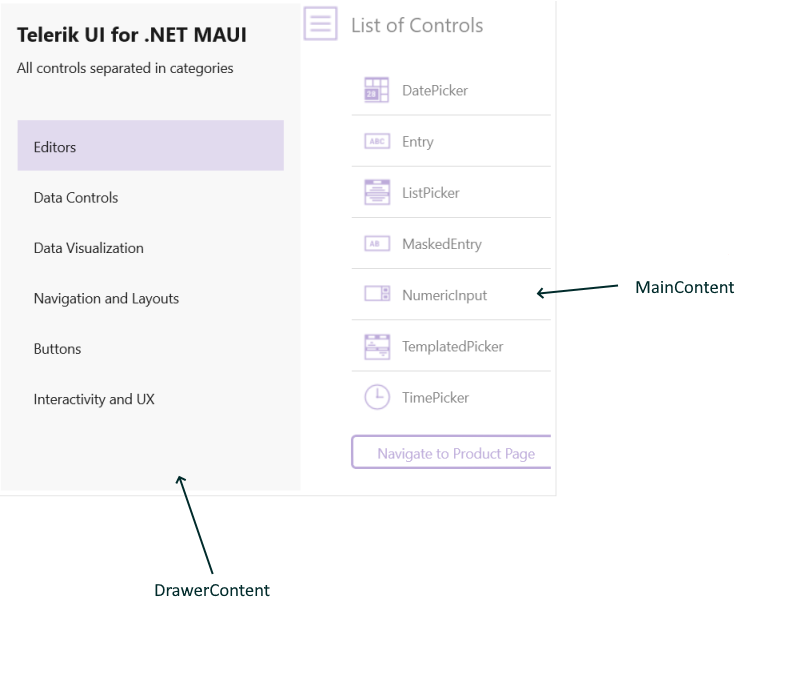The height and width of the screenshot is (700, 800).
Task: Click the TimePicker clock icon
Action: [377, 397]
